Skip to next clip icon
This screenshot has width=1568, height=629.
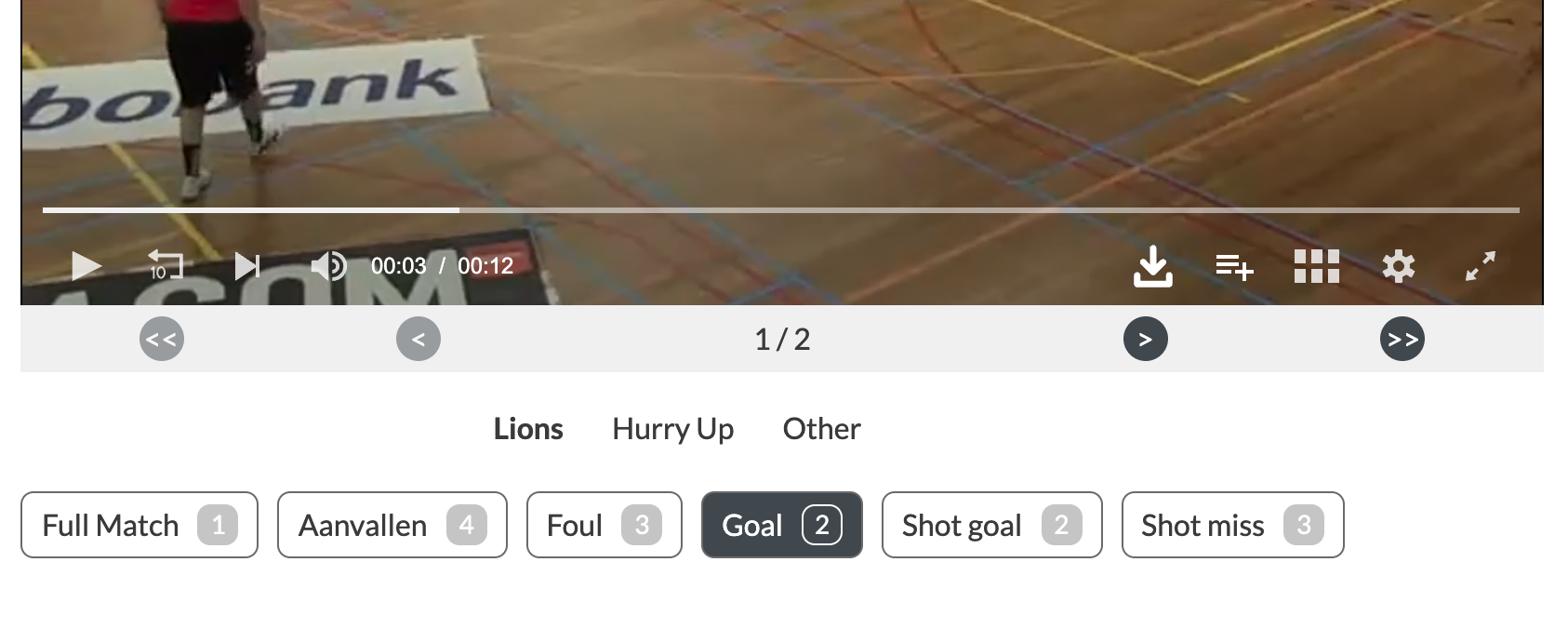click(x=246, y=266)
